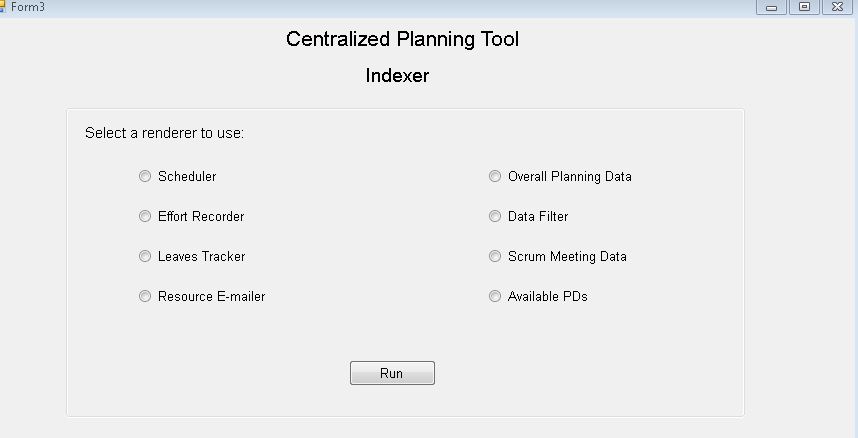Restore down the Form3 window

803,7
